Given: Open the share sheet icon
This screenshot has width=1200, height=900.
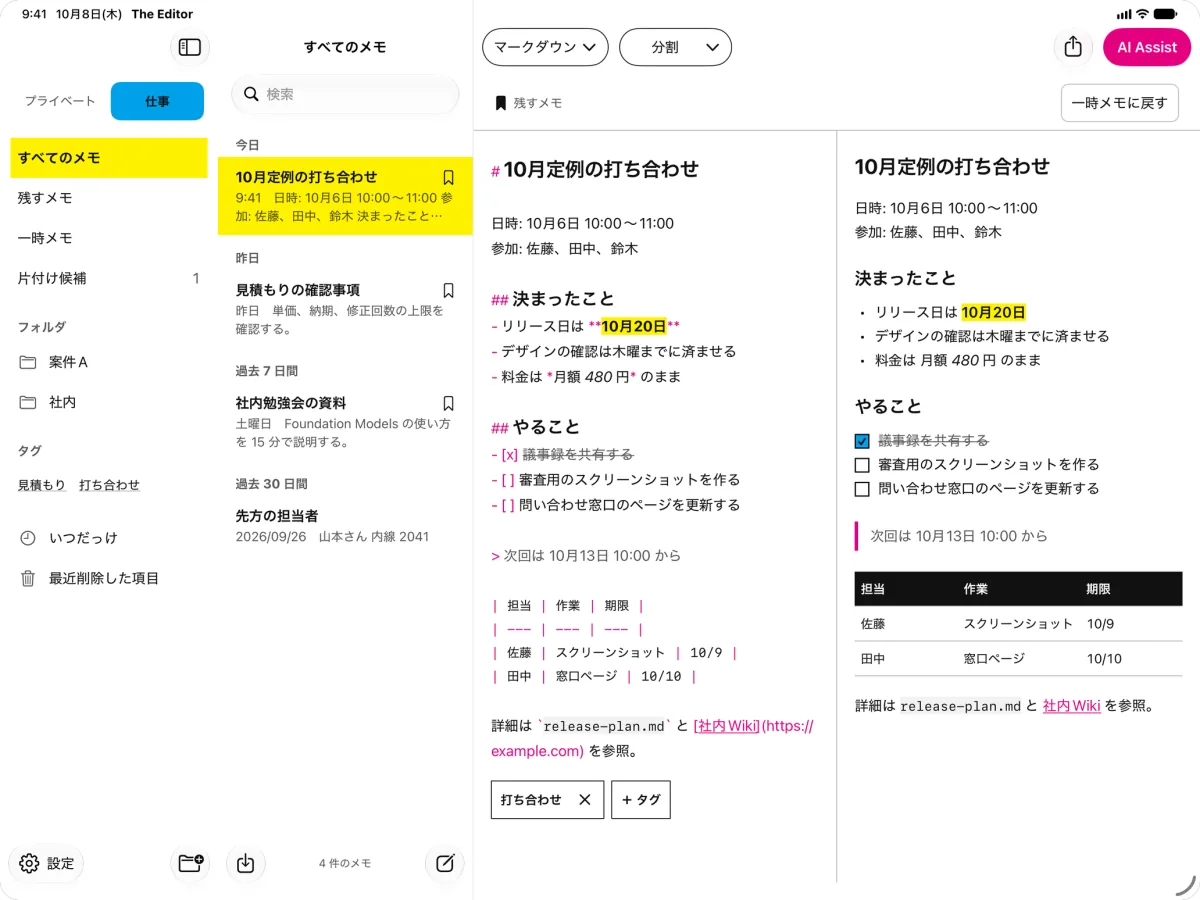Looking at the screenshot, I should 1073,47.
